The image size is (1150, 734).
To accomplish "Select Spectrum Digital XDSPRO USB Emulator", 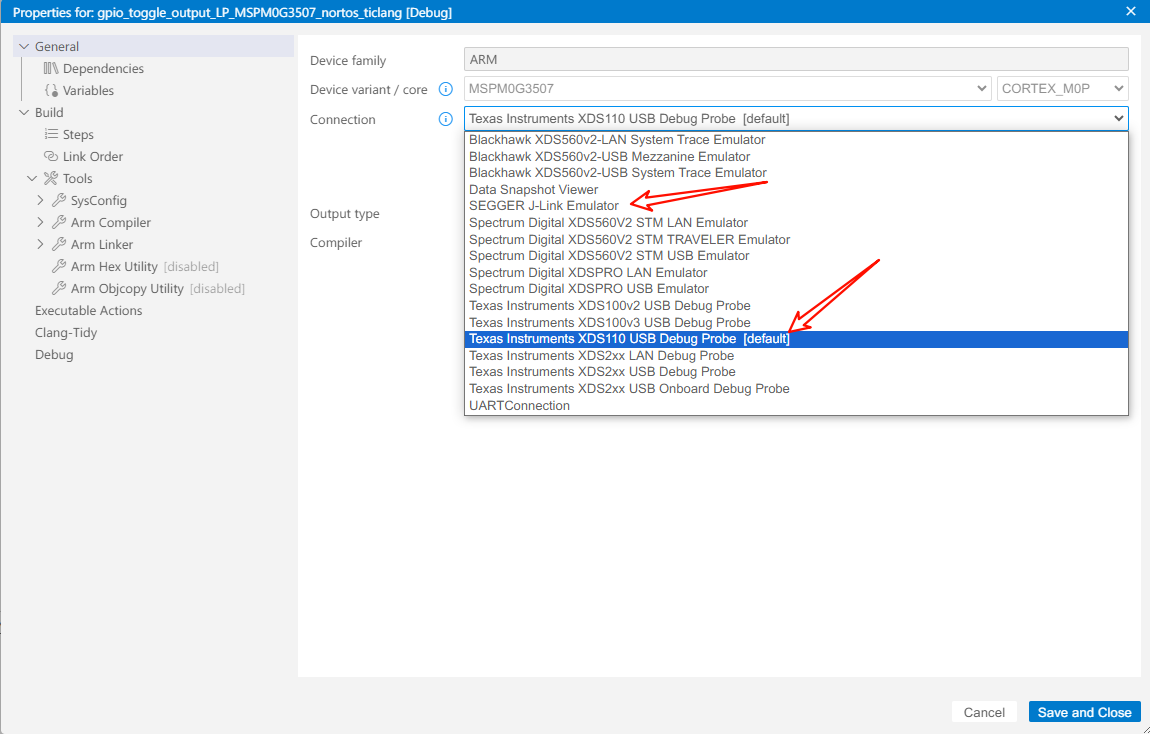I will tap(796, 288).
